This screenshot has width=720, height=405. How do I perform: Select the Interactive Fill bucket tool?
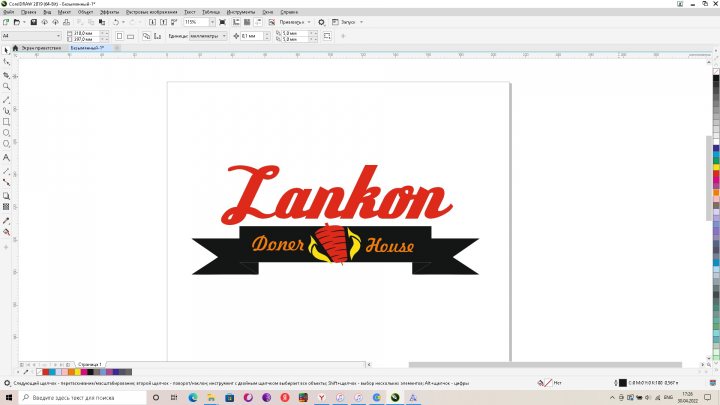tap(6, 232)
